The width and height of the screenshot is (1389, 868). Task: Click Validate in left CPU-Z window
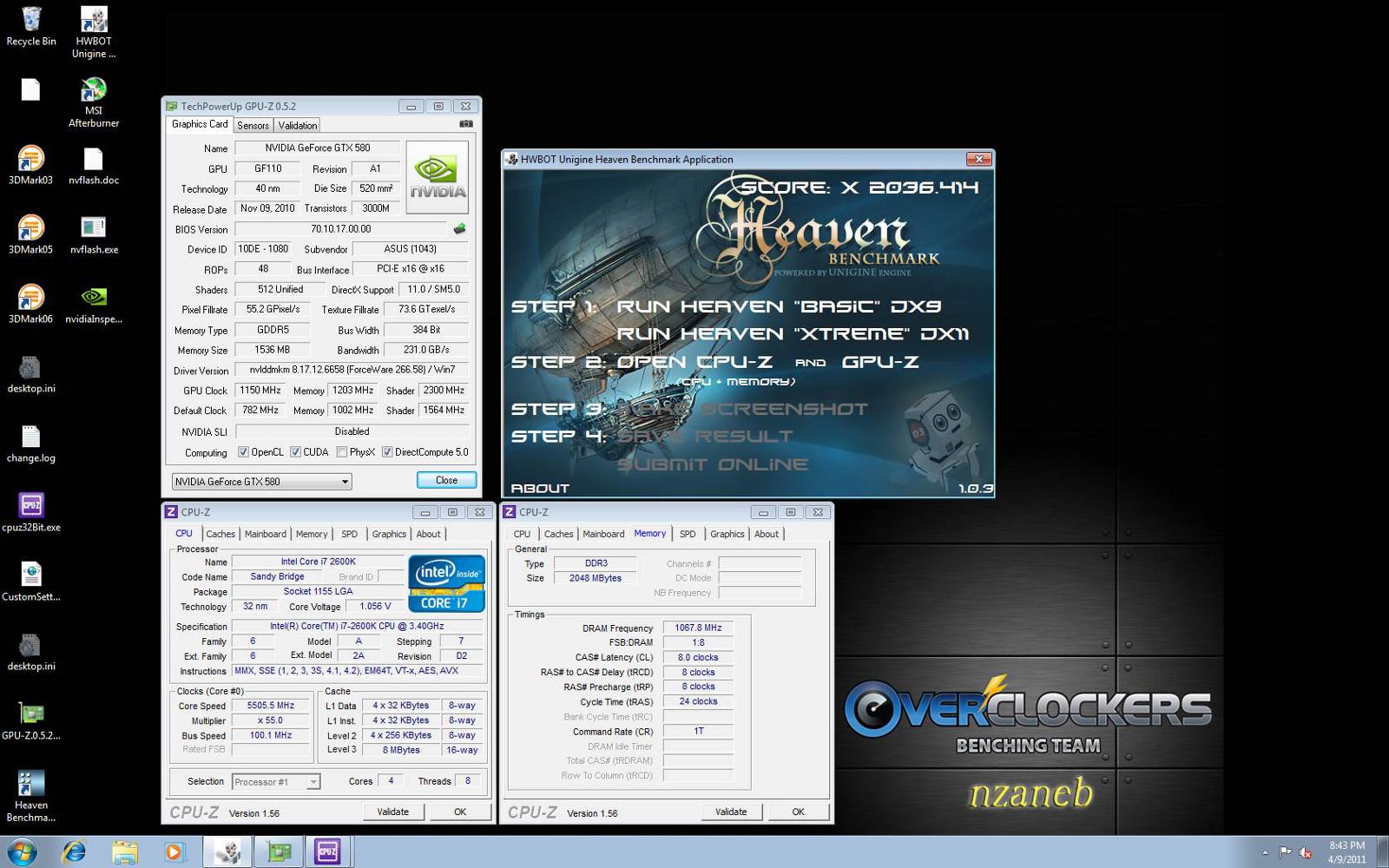coord(392,812)
